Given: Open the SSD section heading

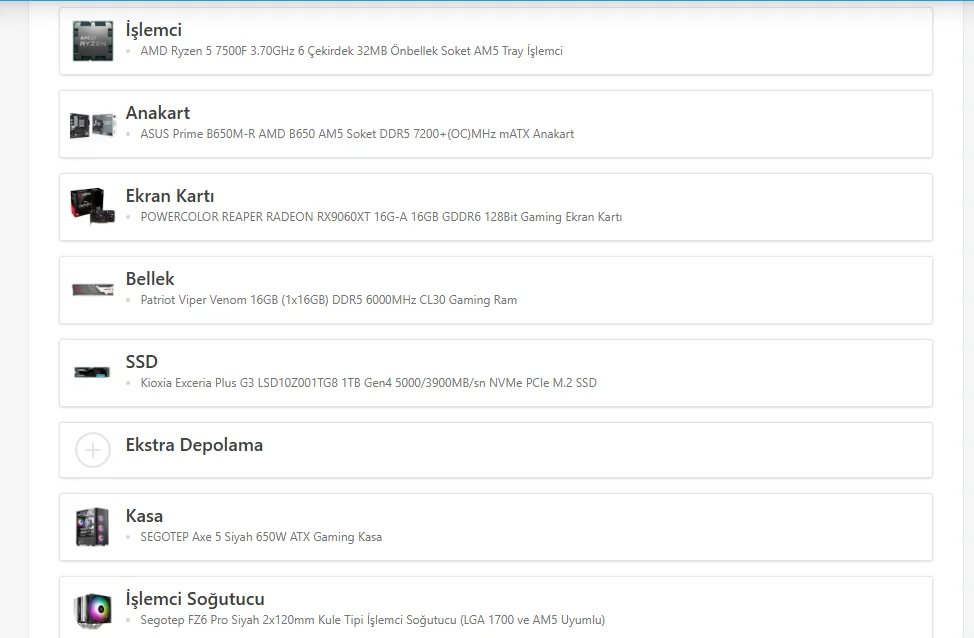Looking at the screenshot, I should 142,362.
